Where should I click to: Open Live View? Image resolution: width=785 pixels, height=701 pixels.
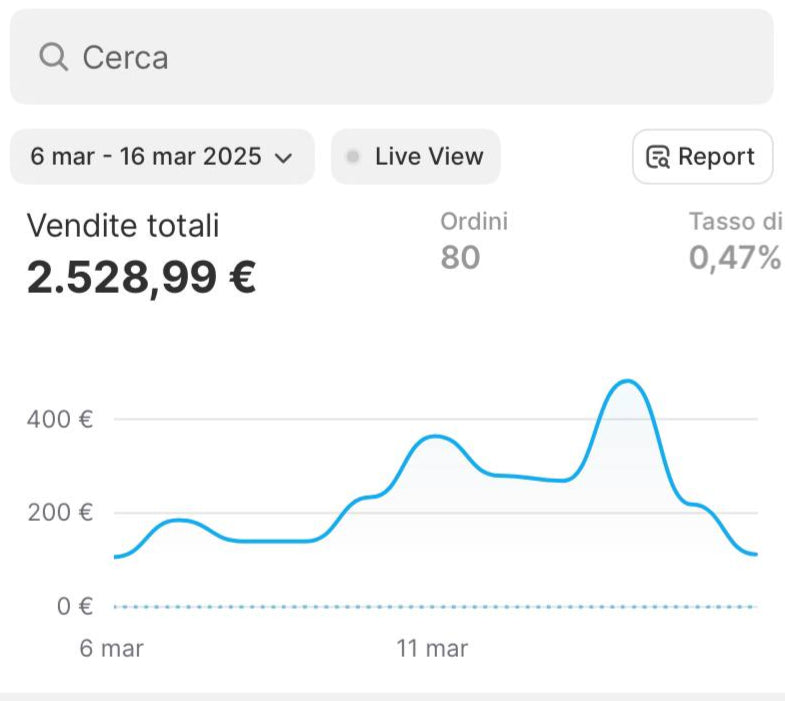pos(416,157)
